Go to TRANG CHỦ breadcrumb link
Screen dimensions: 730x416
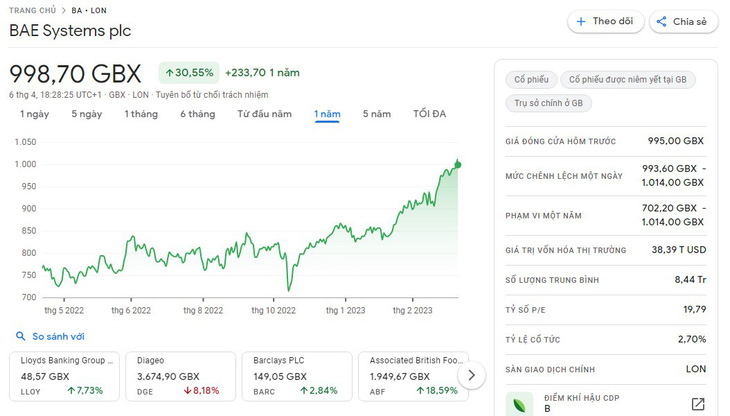33,10
